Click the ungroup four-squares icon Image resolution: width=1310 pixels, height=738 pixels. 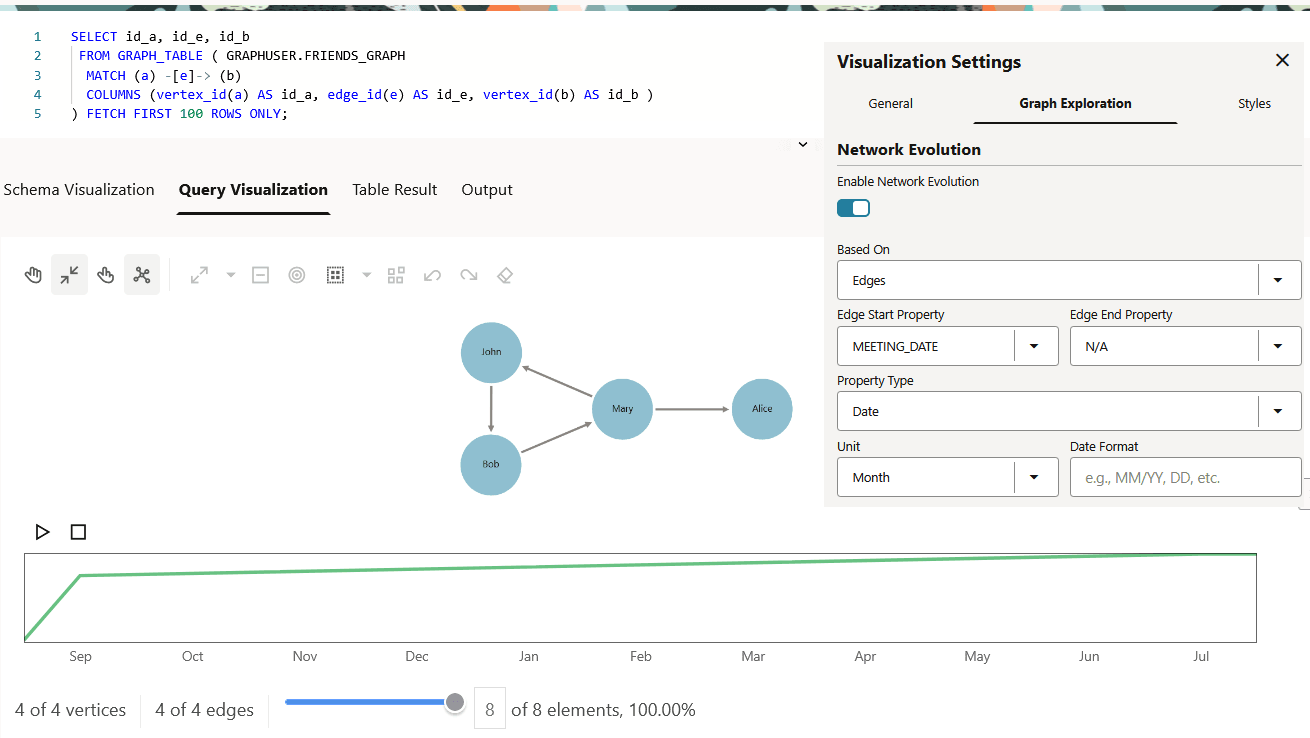[x=396, y=275]
